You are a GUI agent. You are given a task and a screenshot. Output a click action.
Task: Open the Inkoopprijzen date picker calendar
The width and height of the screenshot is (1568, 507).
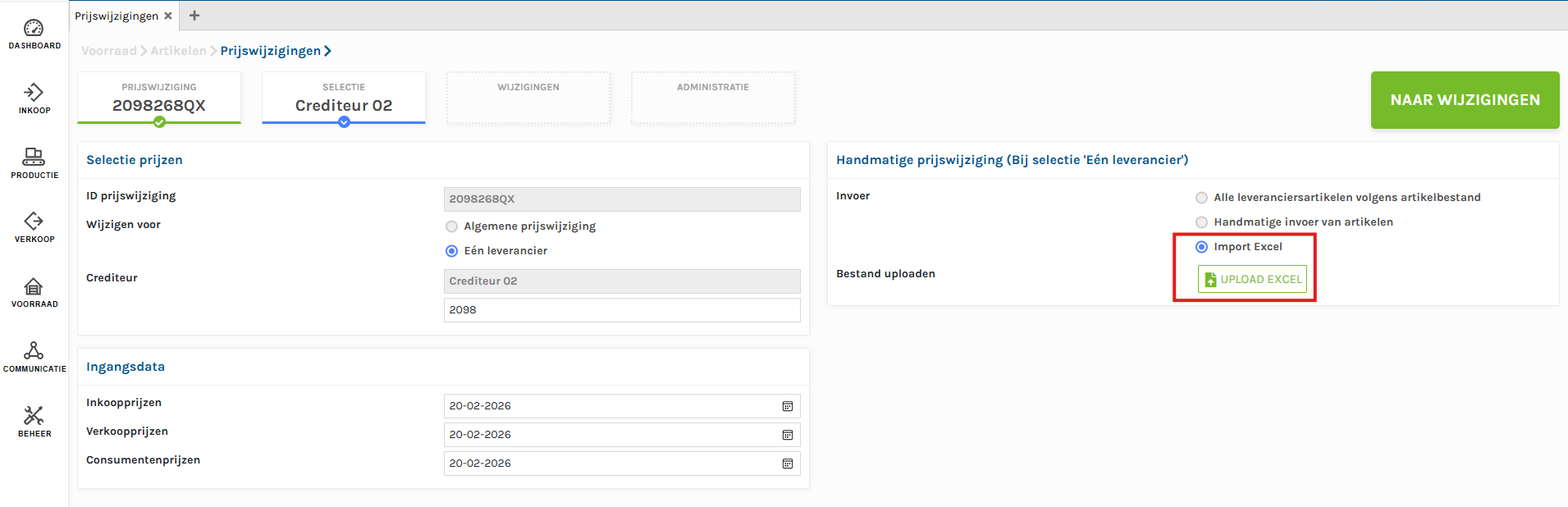point(787,406)
